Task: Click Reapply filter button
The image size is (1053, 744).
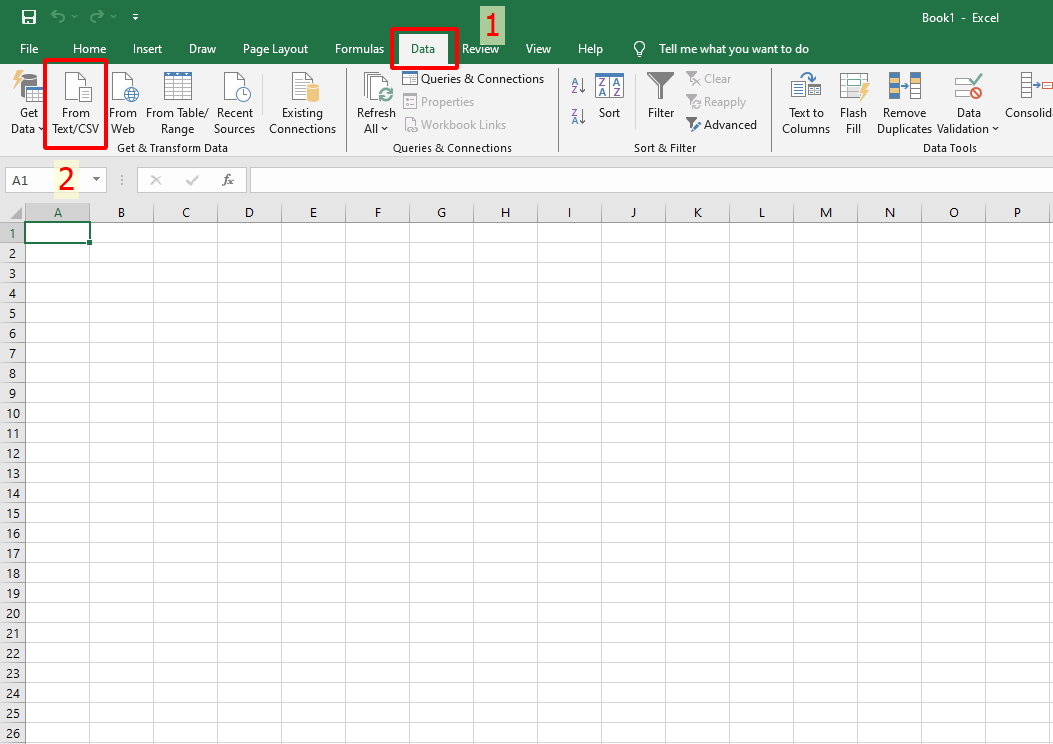Action: click(716, 101)
